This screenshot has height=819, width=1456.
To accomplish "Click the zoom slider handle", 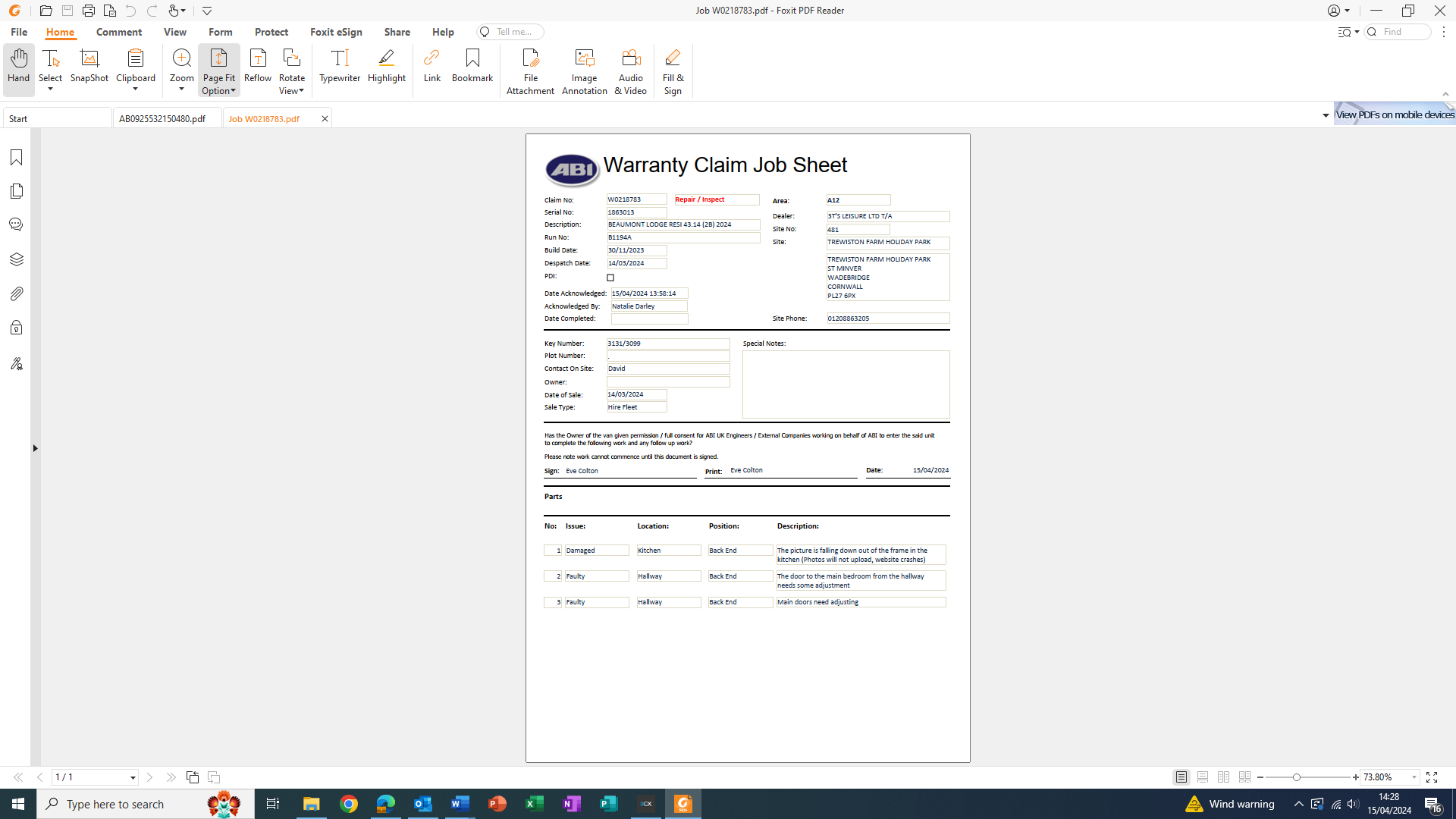I will click(1297, 777).
